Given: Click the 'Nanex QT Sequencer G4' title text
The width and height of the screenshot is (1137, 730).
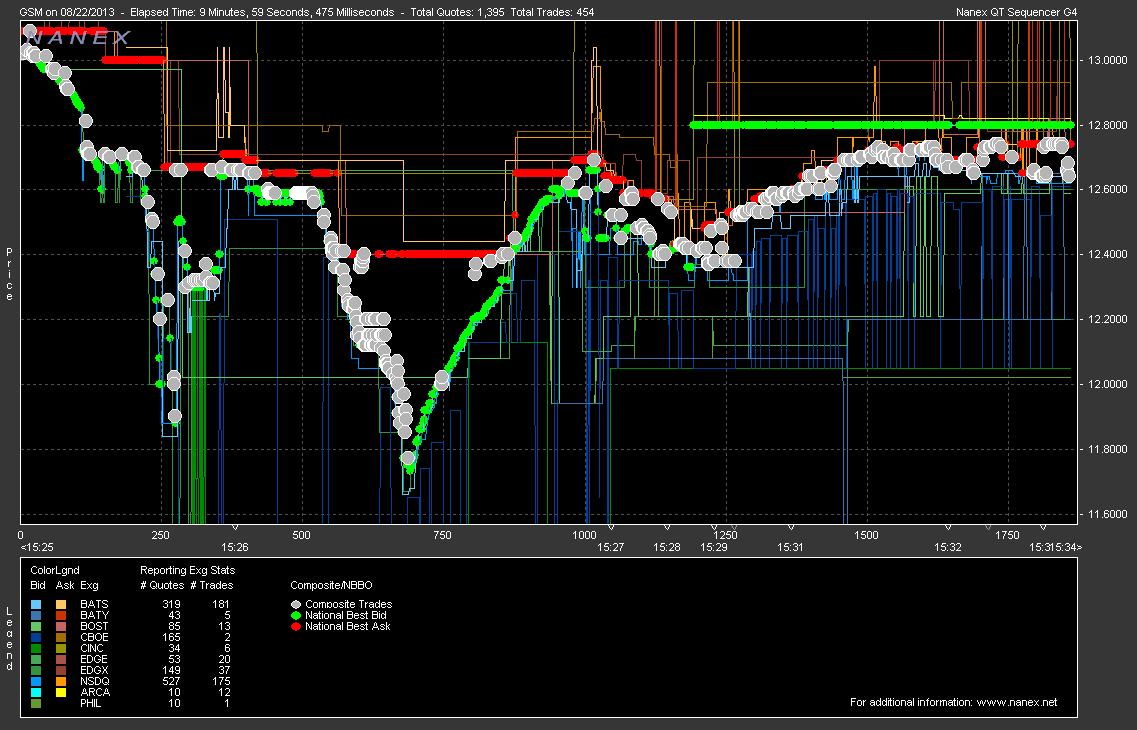Looking at the screenshot, I should coord(1017,12).
